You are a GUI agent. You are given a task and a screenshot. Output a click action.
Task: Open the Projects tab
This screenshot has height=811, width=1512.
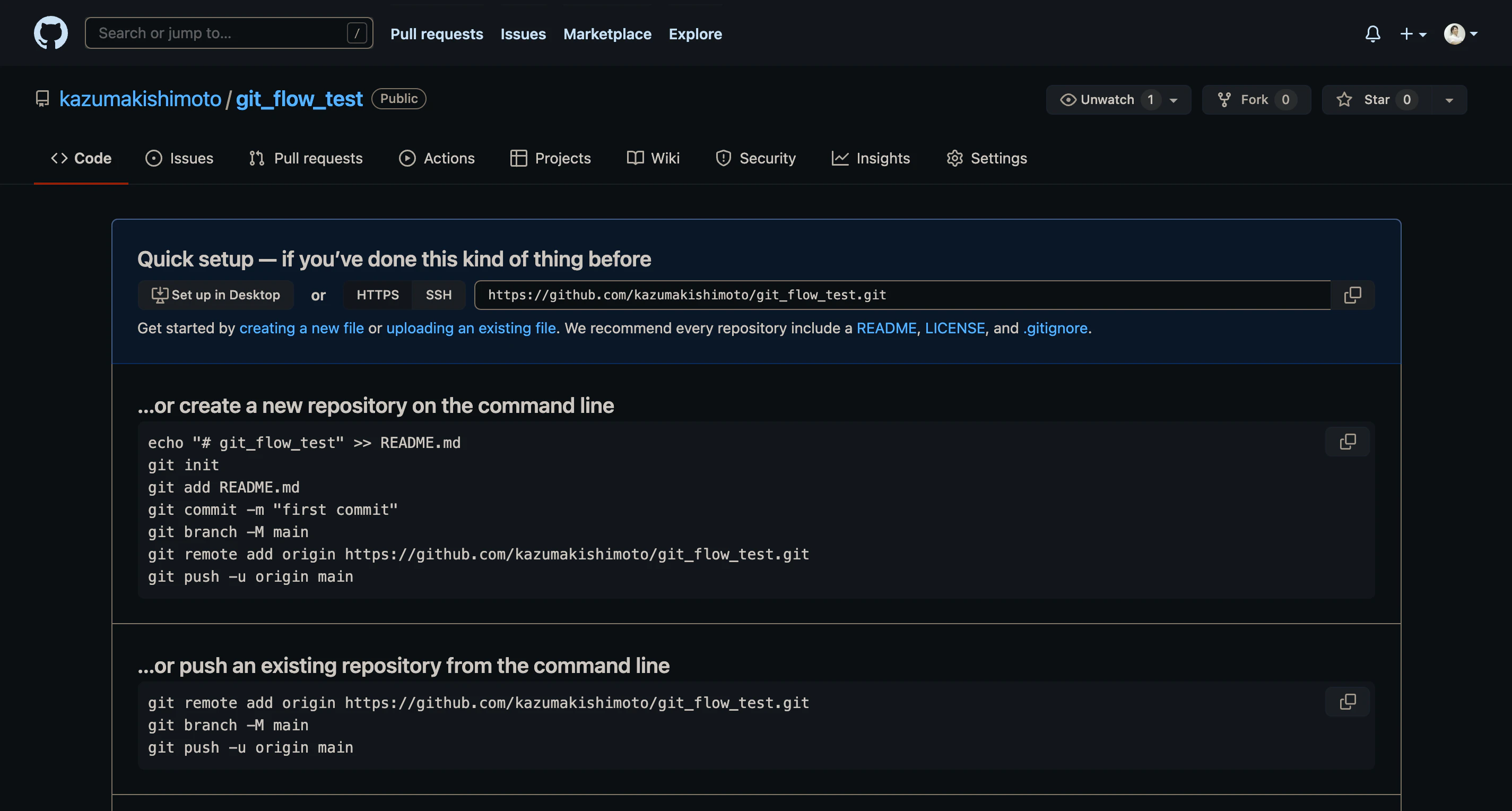pyautogui.click(x=550, y=158)
